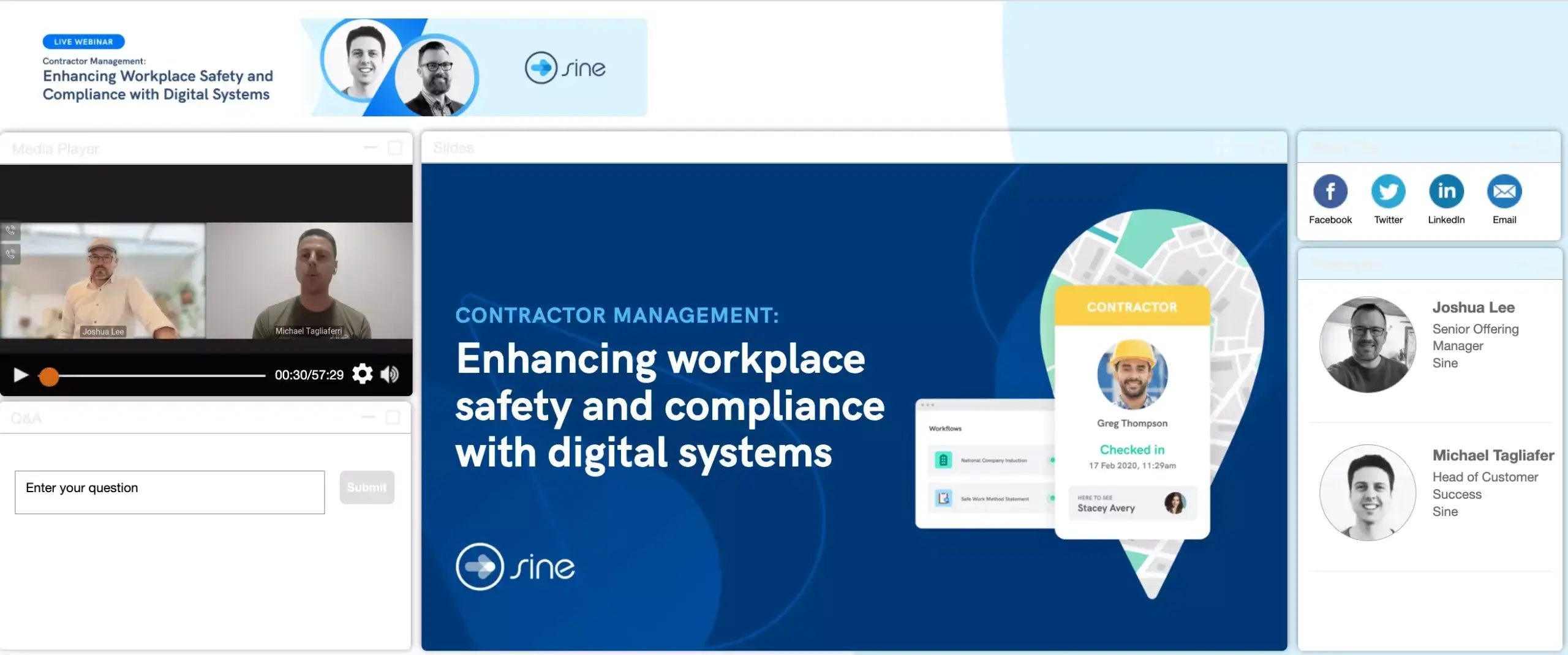The width and height of the screenshot is (1568, 655).
Task: Submit the Q&A question
Action: 367,487
